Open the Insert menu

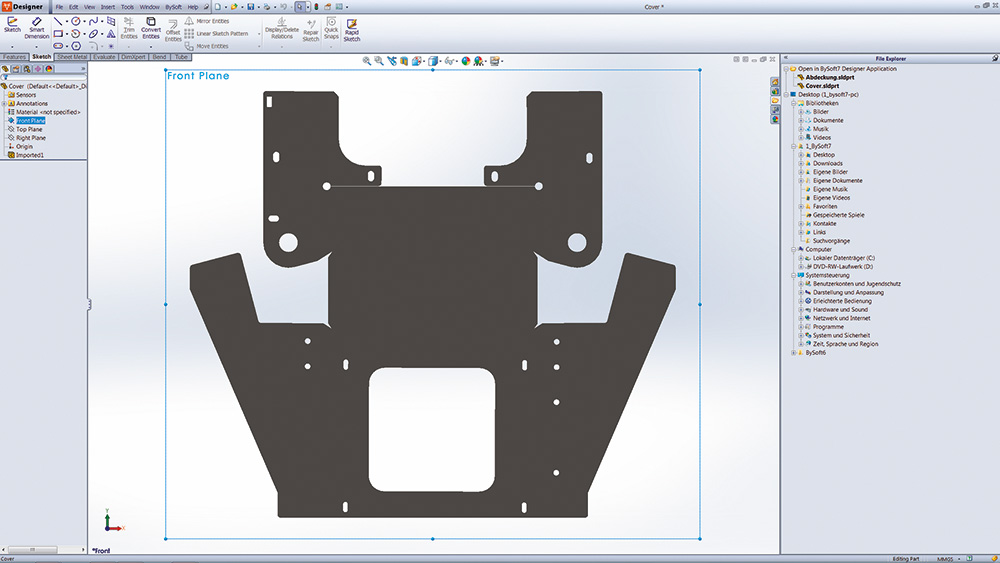click(x=108, y=7)
